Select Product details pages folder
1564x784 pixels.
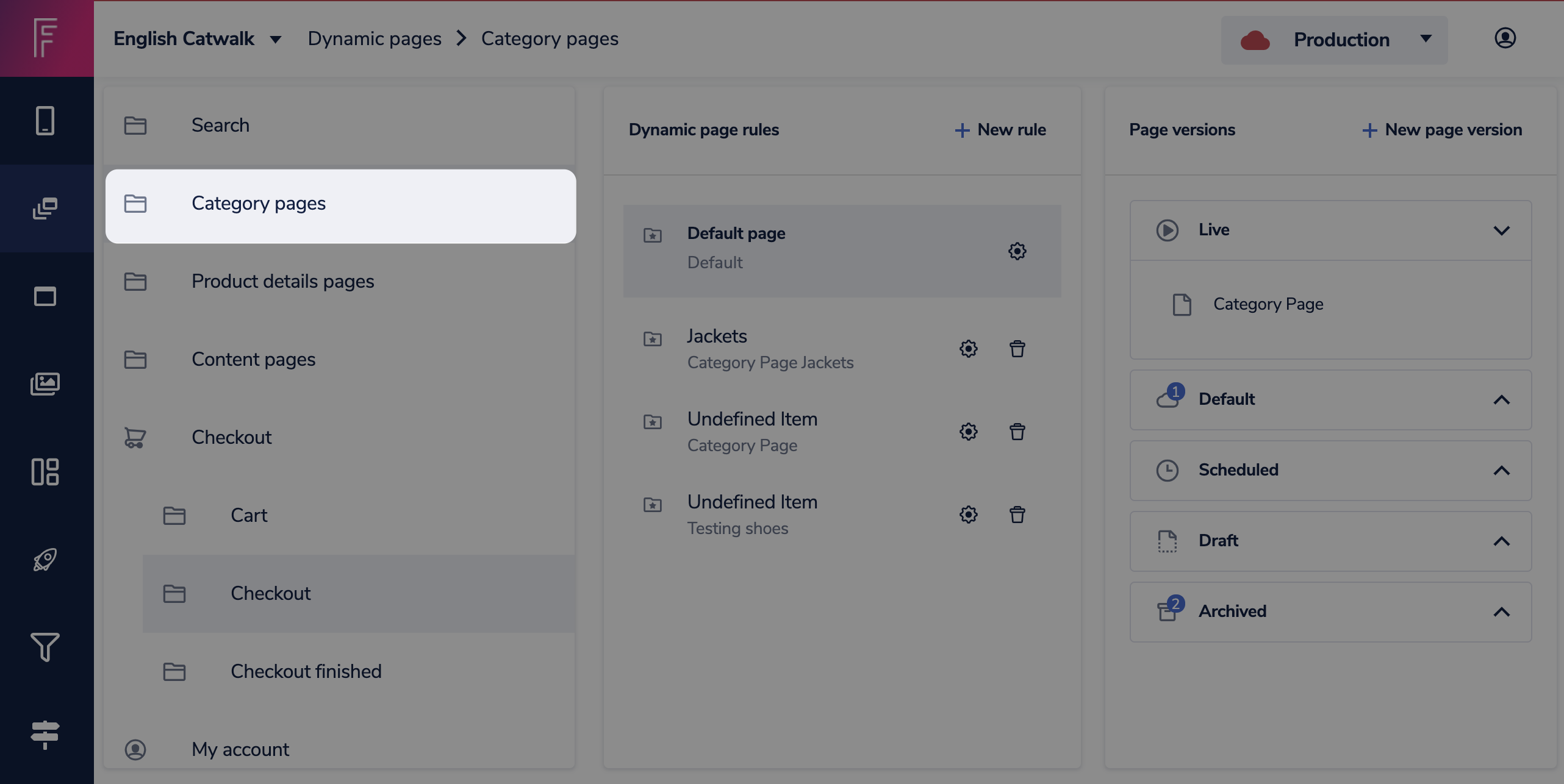click(x=340, y=282)
